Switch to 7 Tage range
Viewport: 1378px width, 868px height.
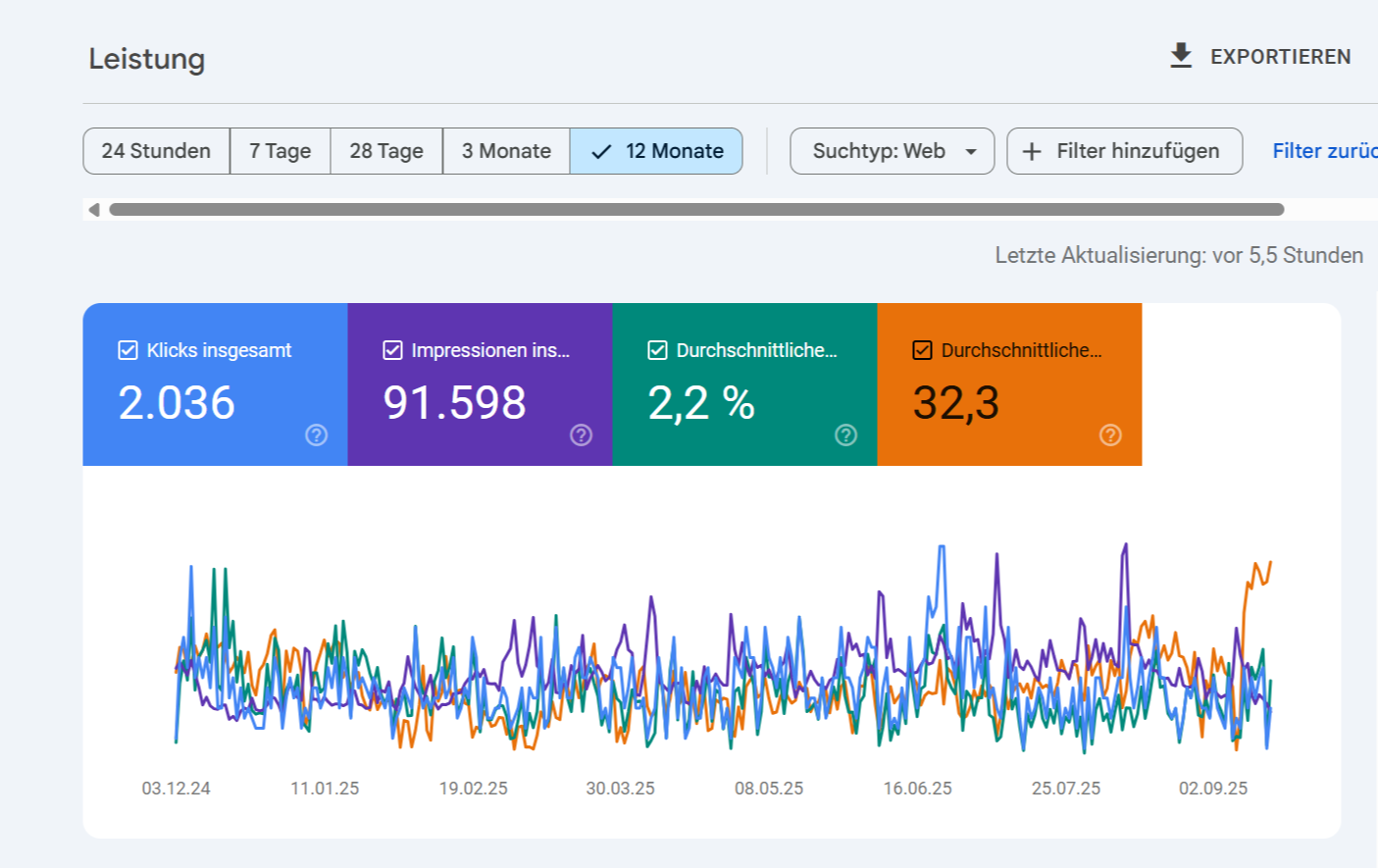click(280, 151)
